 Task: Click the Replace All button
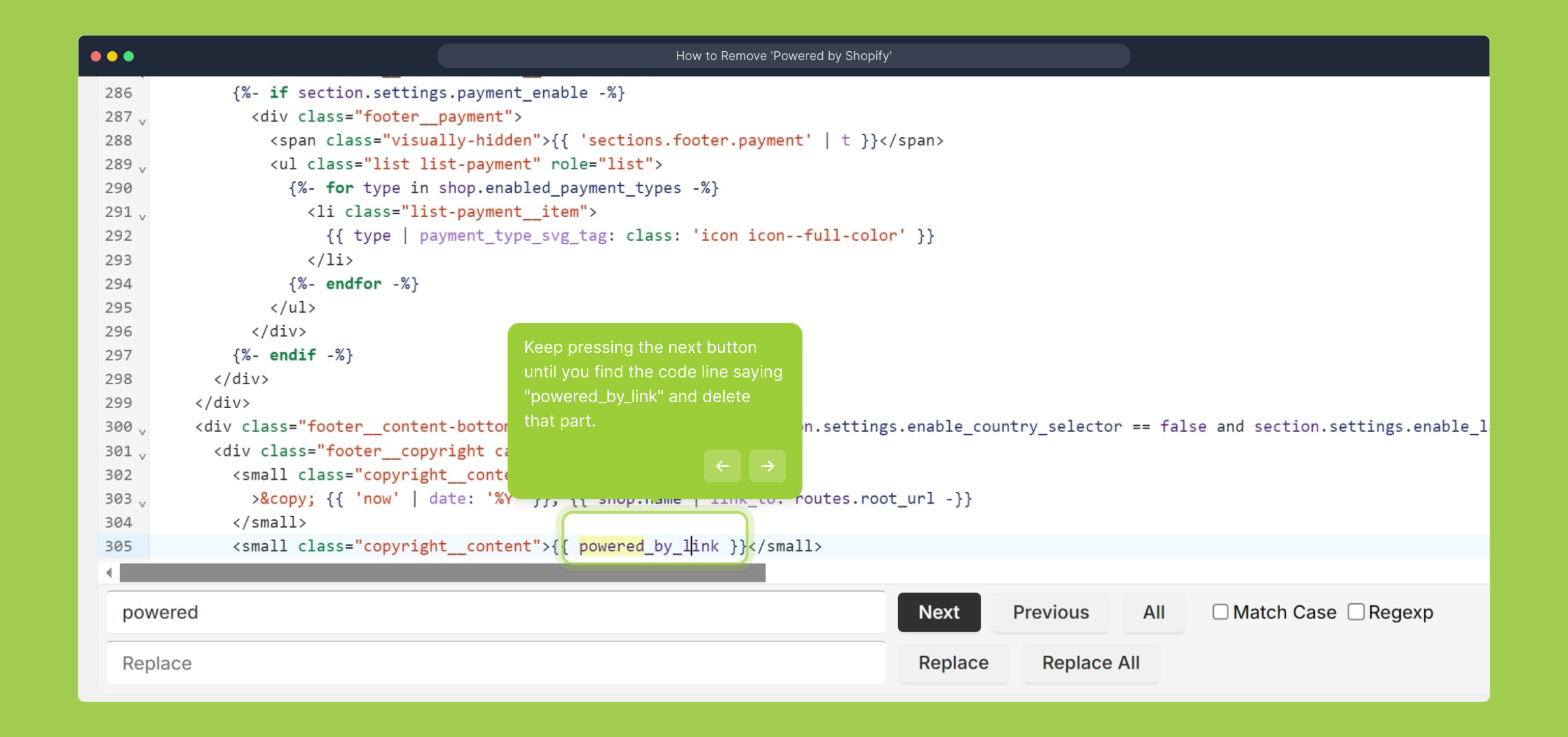point(1090,663)
